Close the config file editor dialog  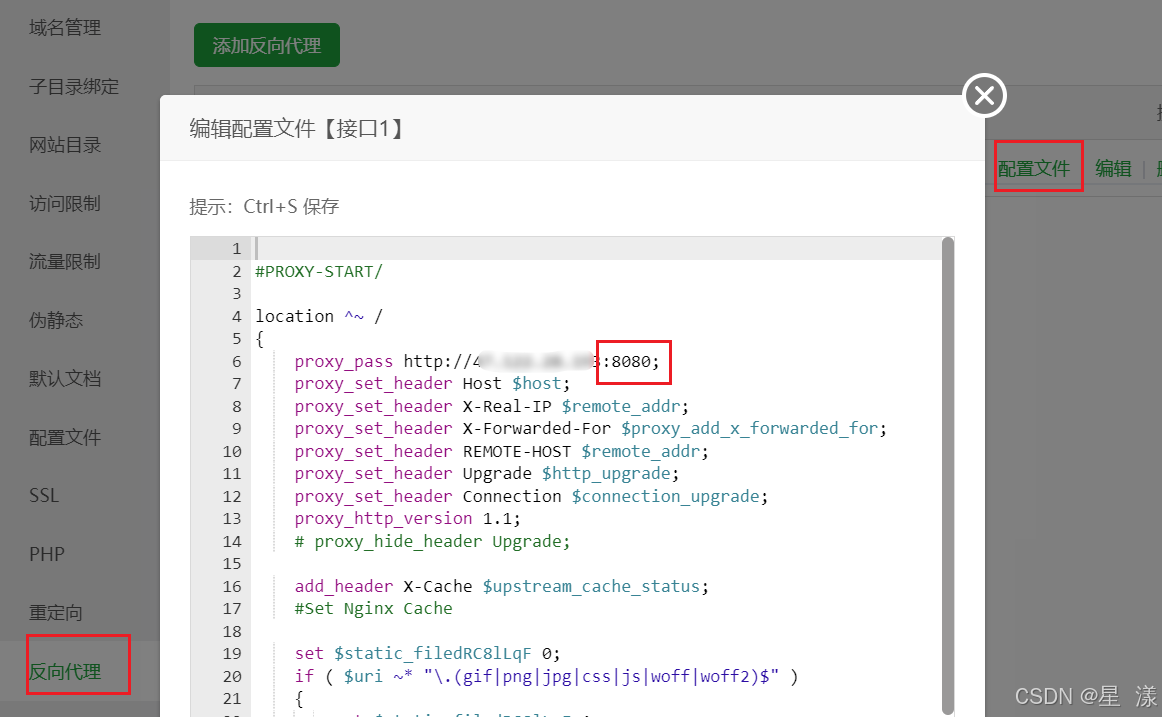(x=984, y=96)
